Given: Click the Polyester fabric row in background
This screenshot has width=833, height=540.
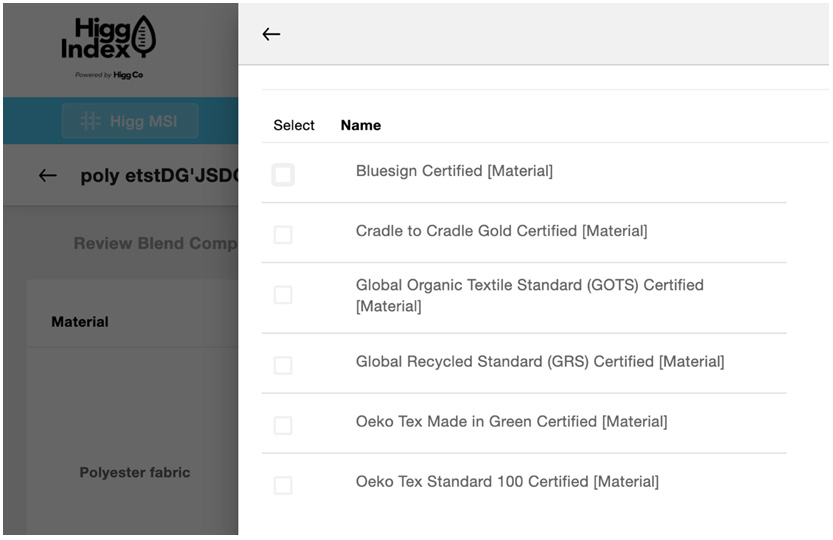Looking at the screenshot, I should [x=134, y=472].
